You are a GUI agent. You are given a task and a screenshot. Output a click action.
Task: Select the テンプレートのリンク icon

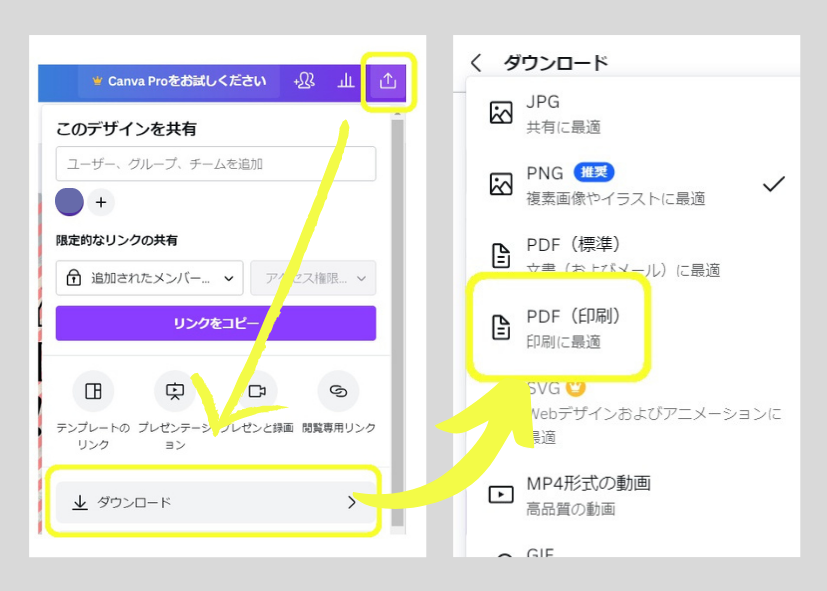[93, 392]
